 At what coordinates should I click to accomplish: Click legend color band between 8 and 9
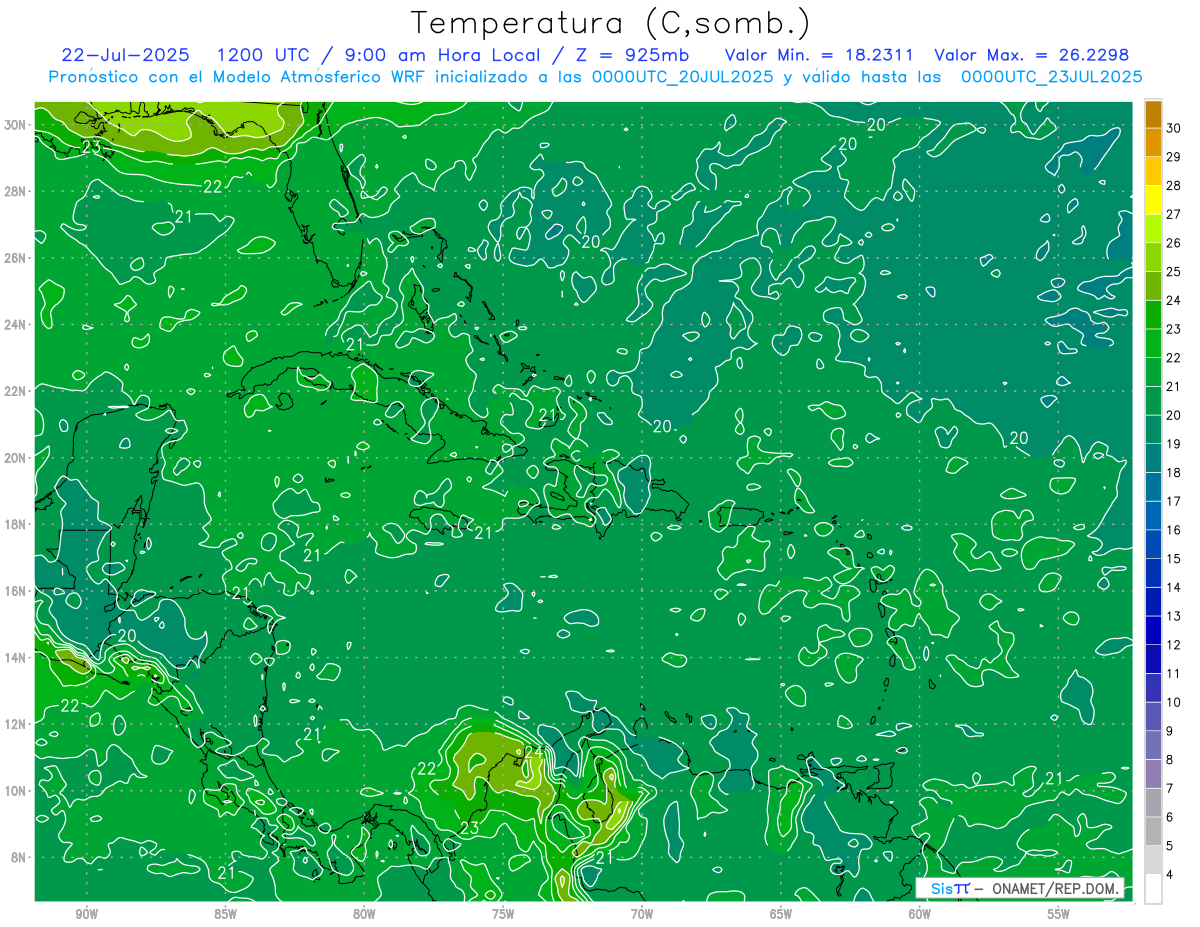(1153, 745)
